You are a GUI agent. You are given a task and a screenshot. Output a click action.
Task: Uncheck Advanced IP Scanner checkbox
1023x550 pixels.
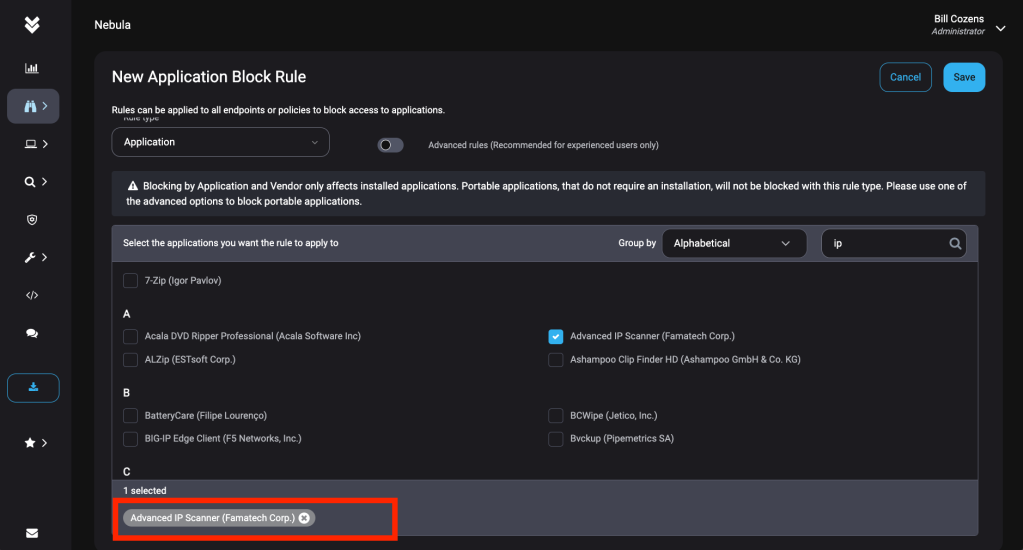coord(555,336)
